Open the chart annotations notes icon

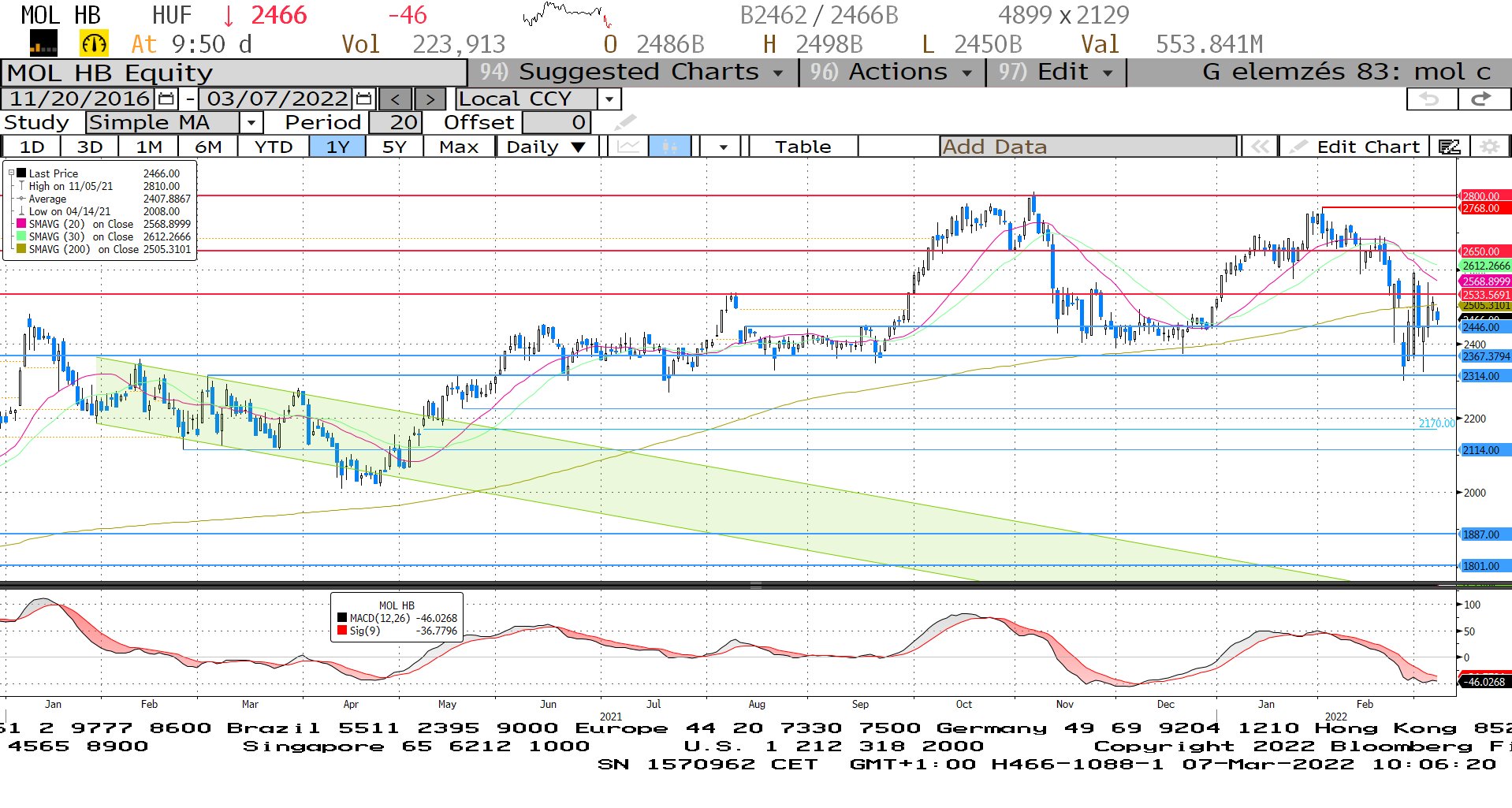1449,147
